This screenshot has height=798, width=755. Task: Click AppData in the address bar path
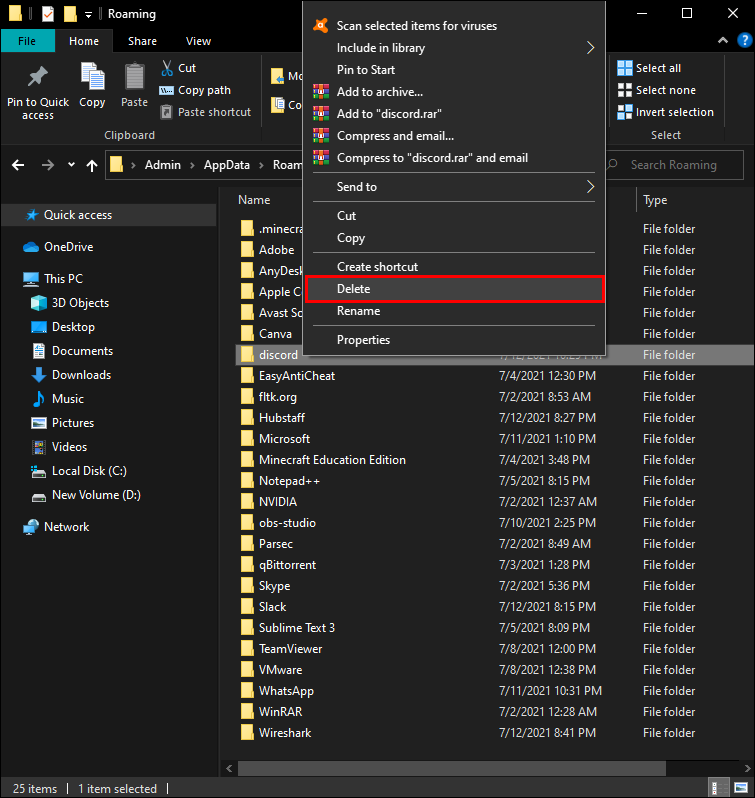point(227,165)
